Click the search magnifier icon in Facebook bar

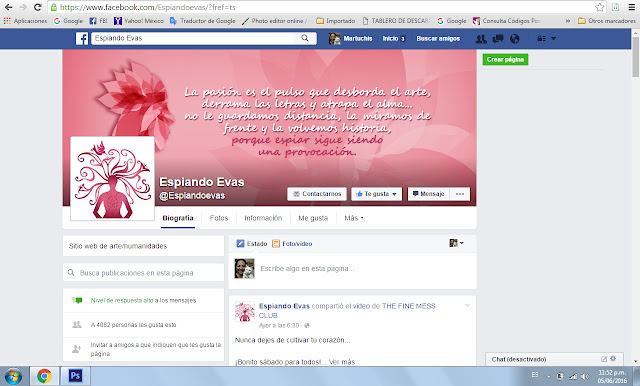pyautogui.click(x=305, y=38)
